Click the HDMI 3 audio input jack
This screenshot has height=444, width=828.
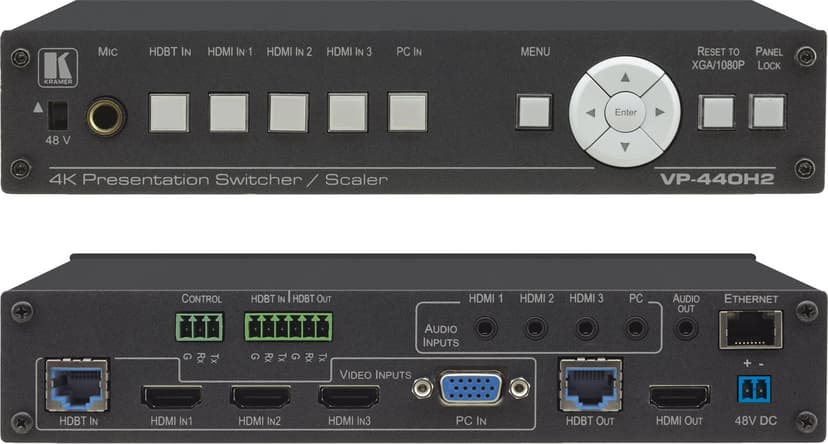click(x=586, y=328)
